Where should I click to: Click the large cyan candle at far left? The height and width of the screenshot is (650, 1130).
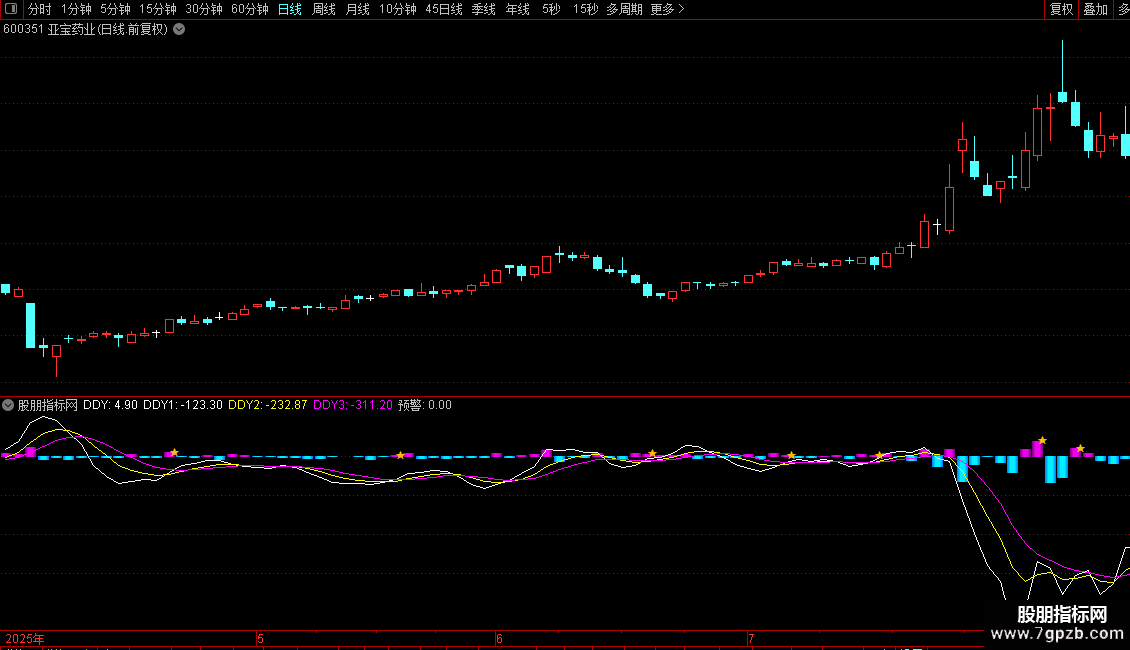click(30, 325)
